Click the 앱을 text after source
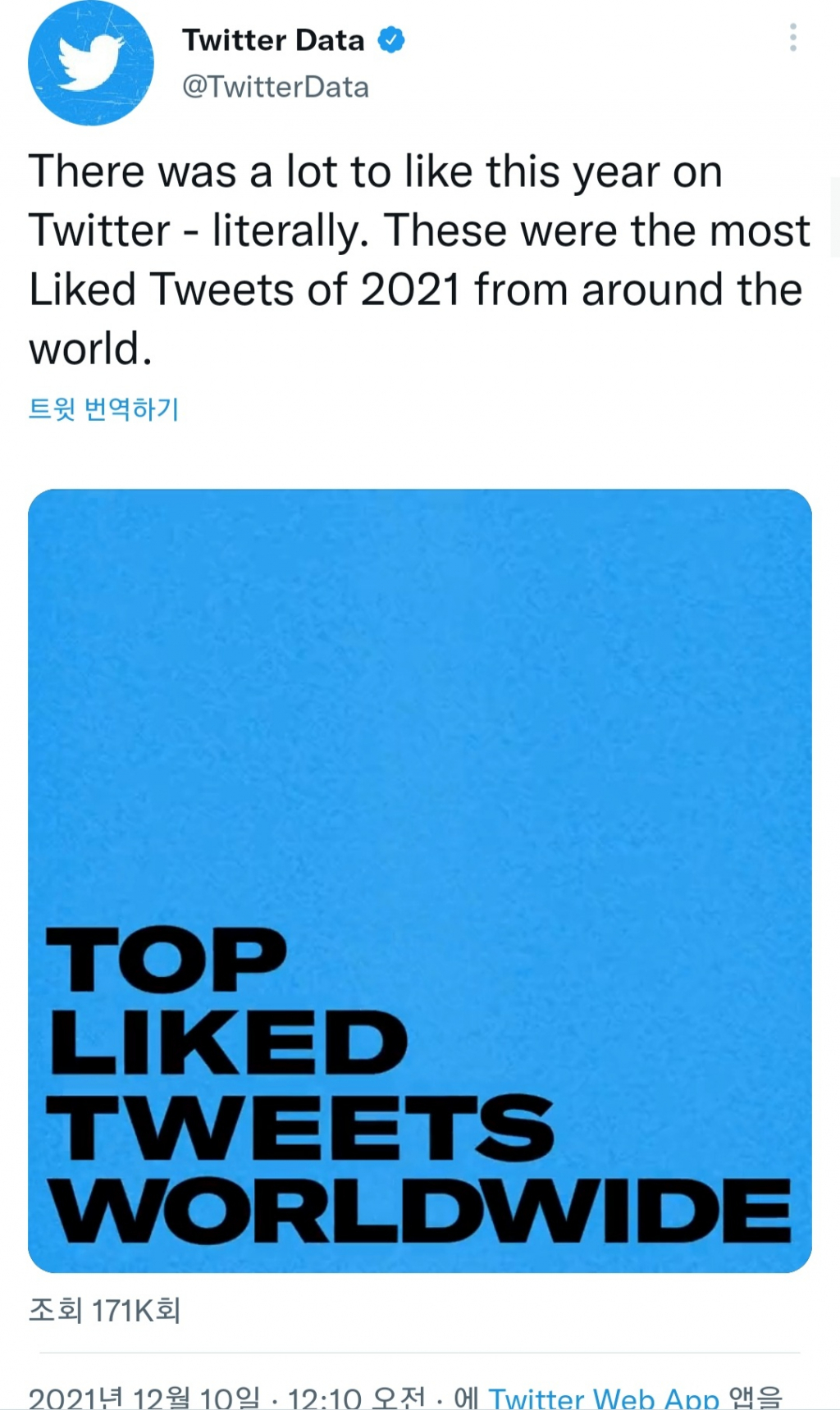 coord(756,1398)
